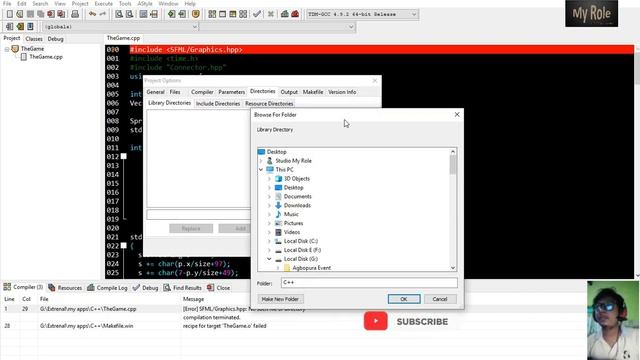Collapse the code fold at line 022
640x360 pixels.
124,246
